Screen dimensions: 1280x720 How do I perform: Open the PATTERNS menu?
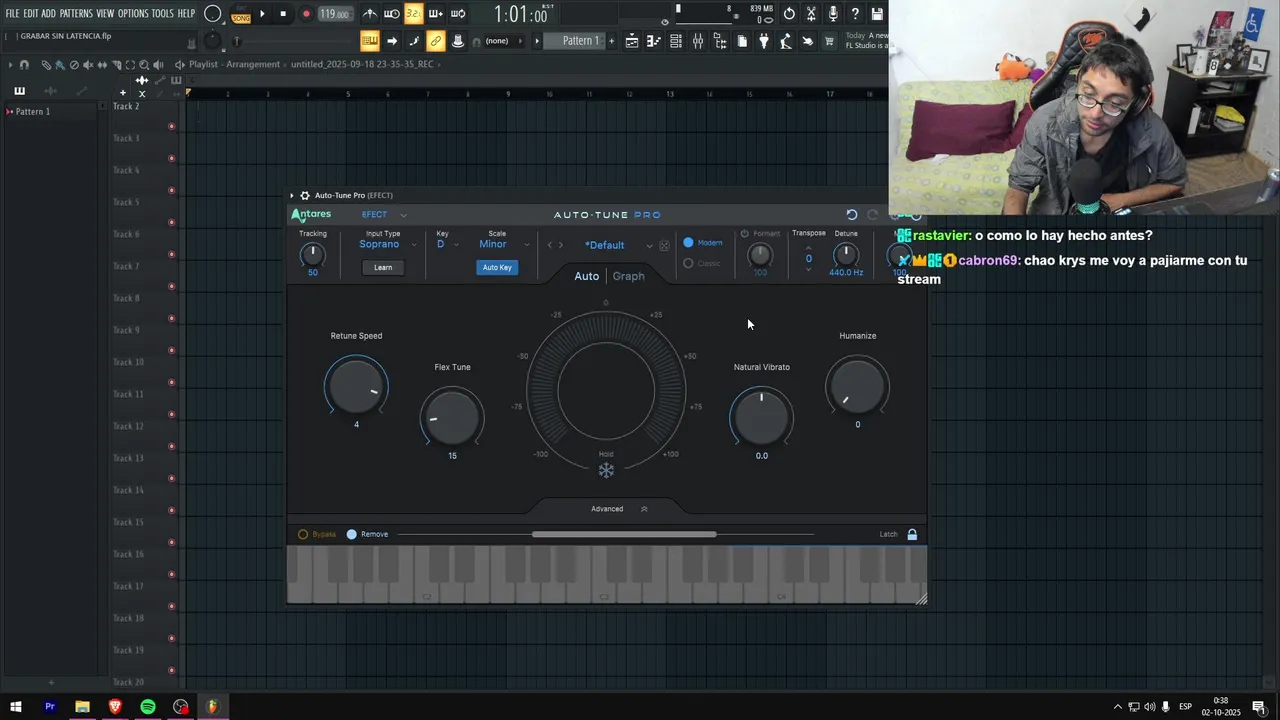(76, 14)
